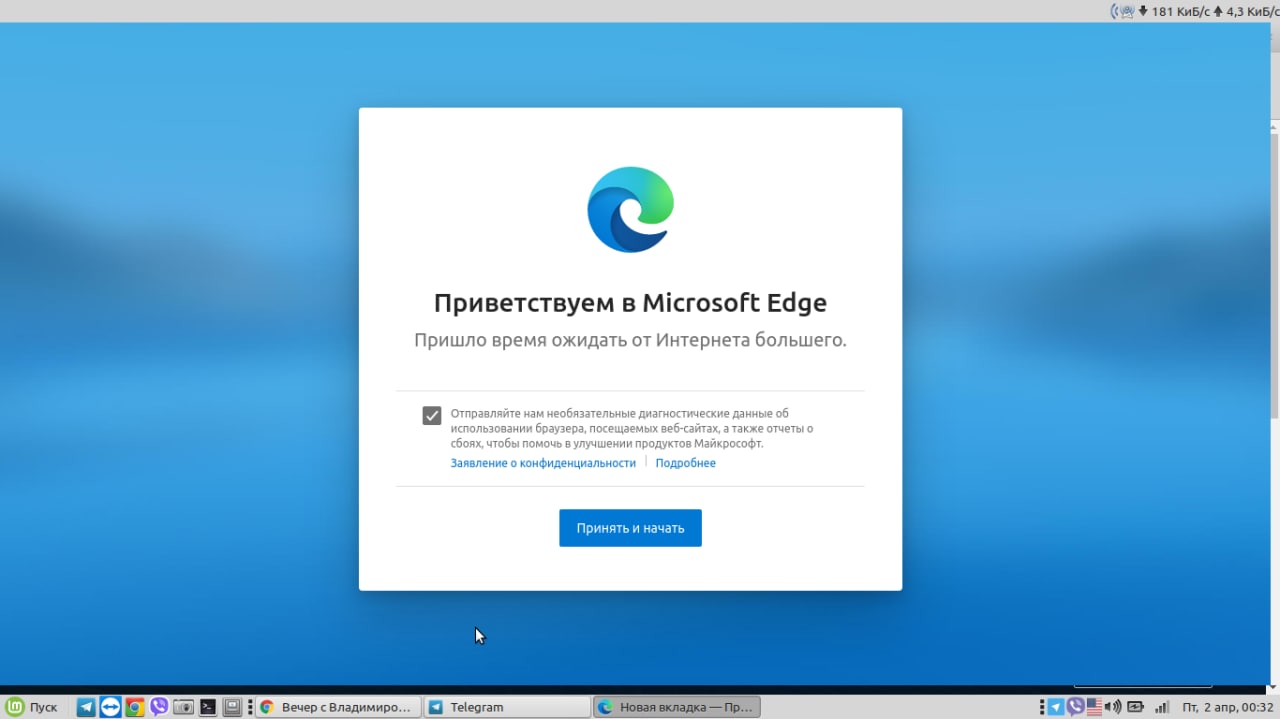
Task: Uncheck the optional diagnostic data checkbox
Action: click(432, 415)
